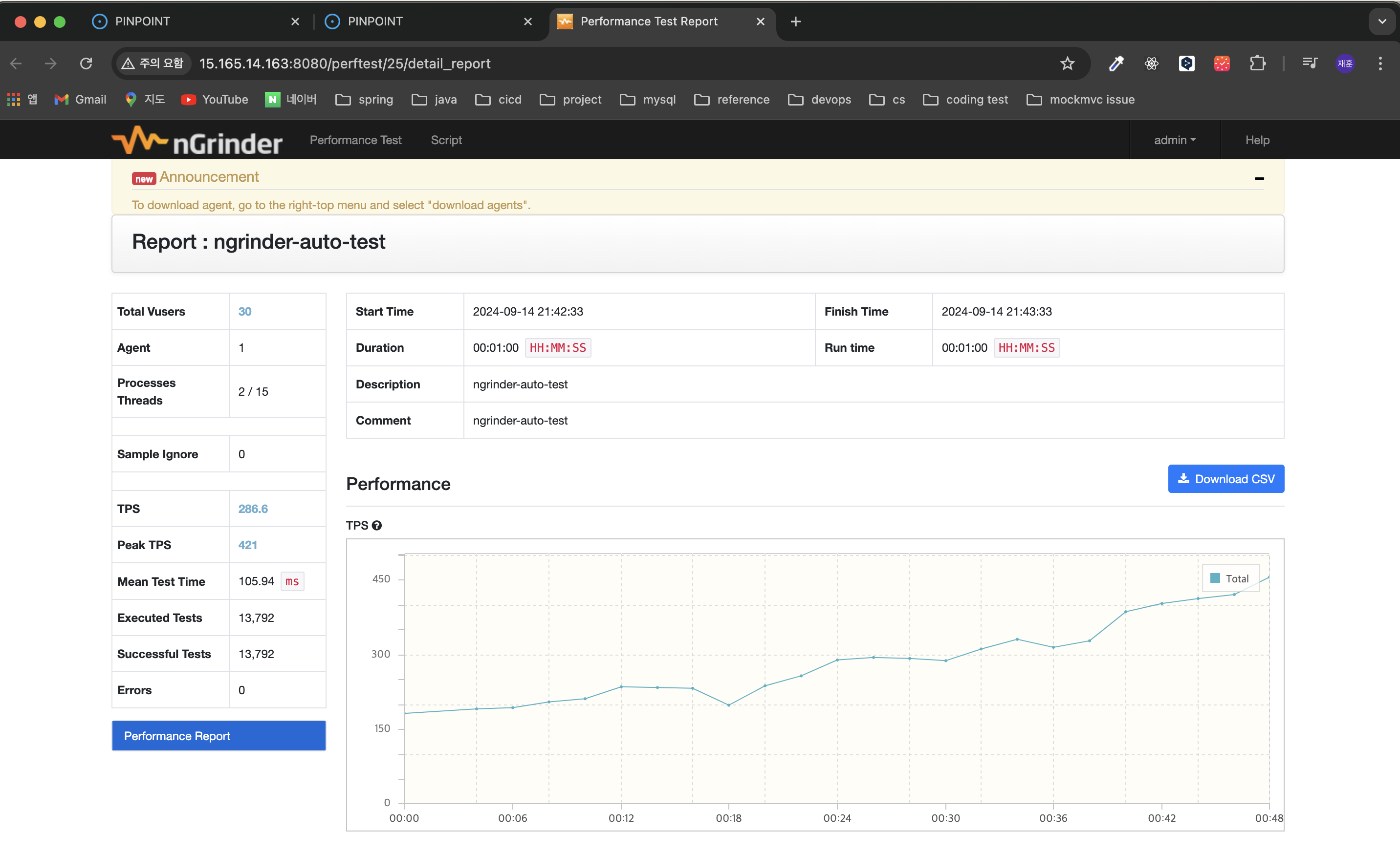
Task: Click the Total Vusers value 30
Action: [244, 311]
